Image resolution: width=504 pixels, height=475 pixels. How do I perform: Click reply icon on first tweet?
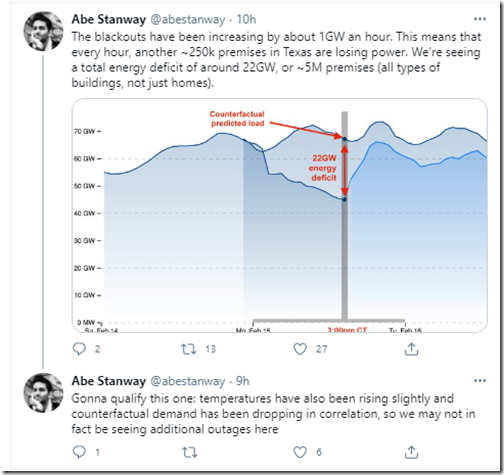click(79, 349)
